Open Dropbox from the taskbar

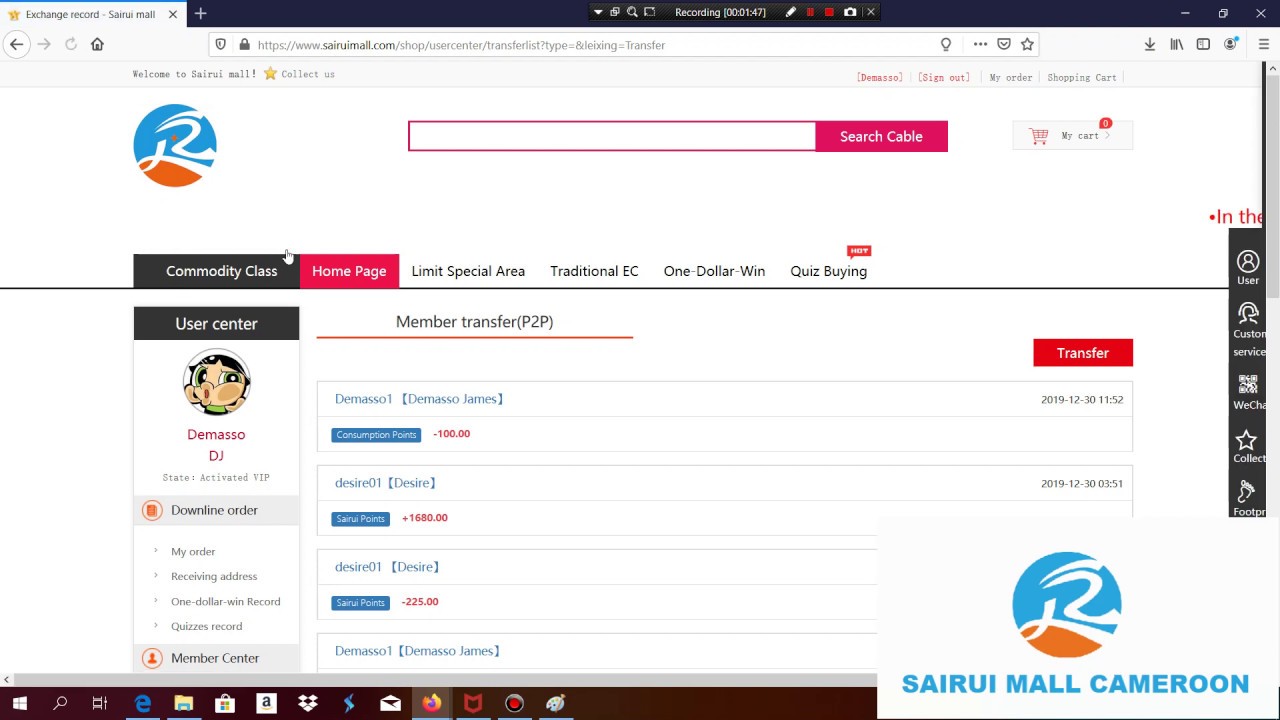coord(307,703)
